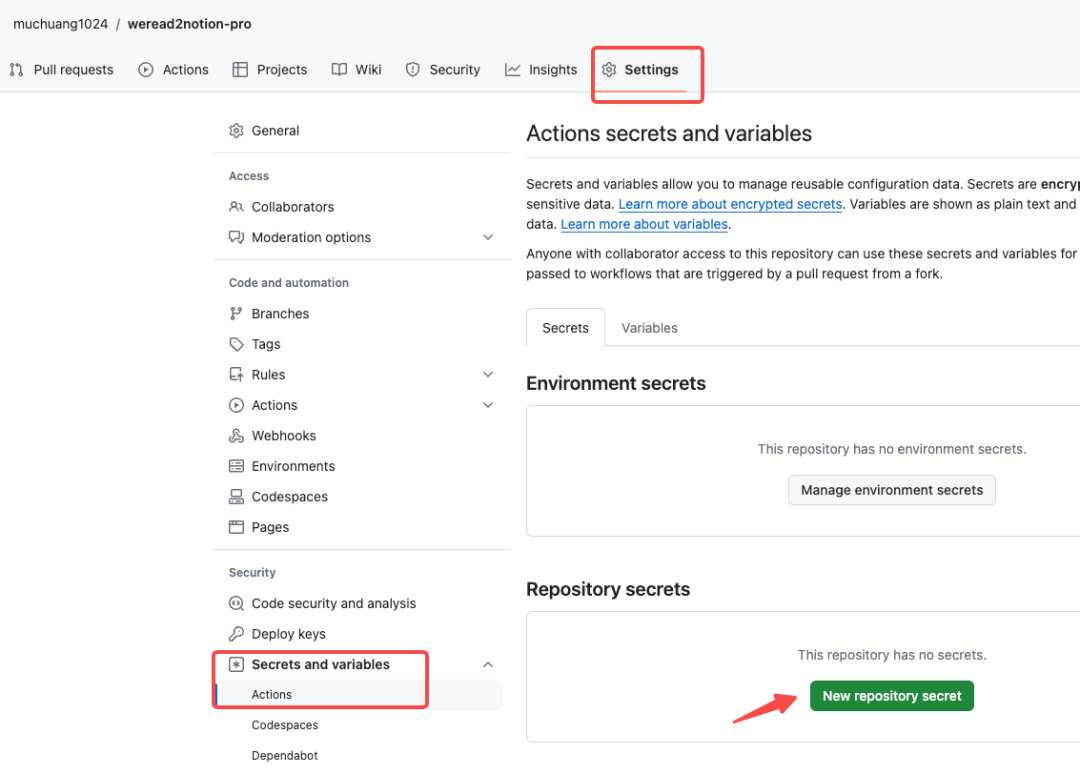Open the Pull requests tab
Image resolution: width=1080 pixels, height=774 pixels.
pyautogui.click(x=61, y=70)
